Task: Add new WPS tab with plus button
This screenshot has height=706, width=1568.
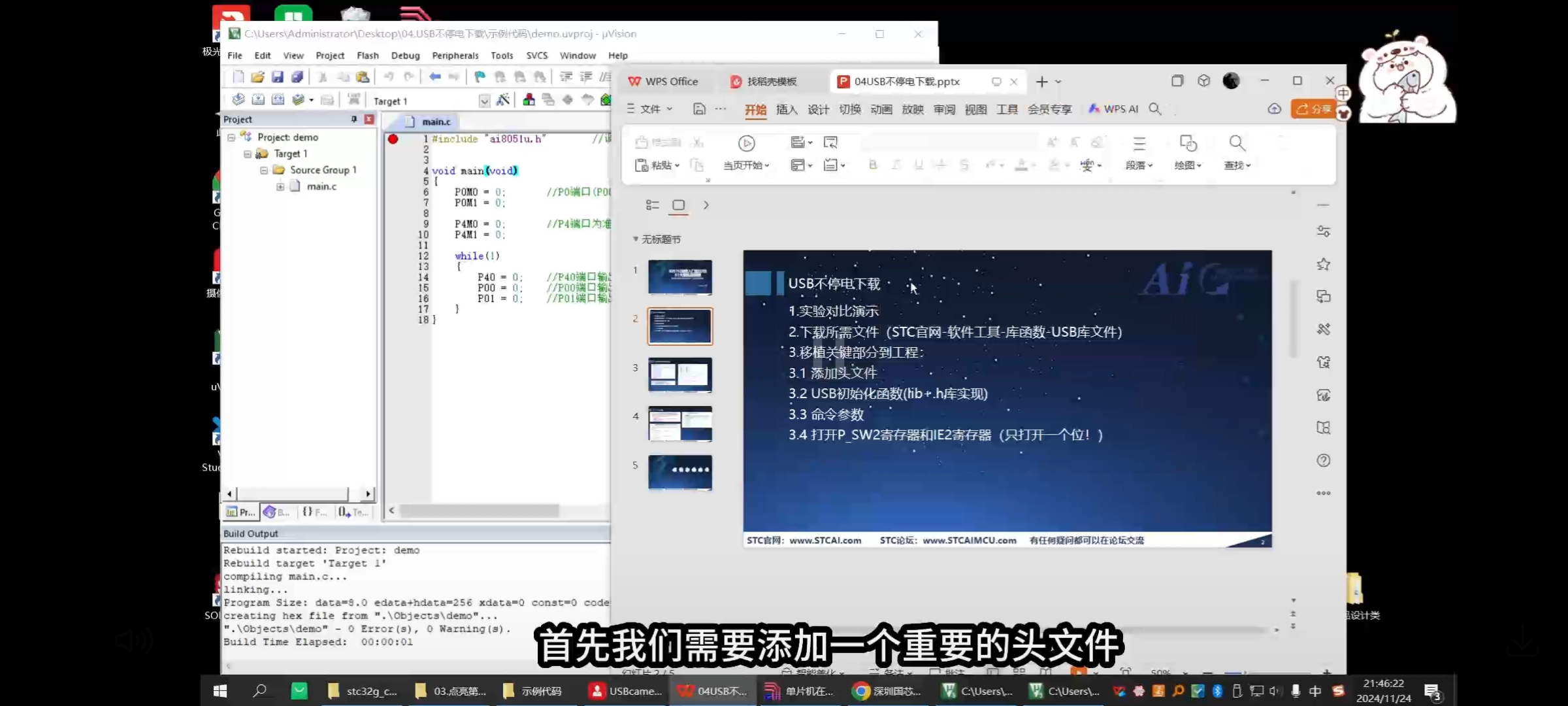Action: [1042, 82]
